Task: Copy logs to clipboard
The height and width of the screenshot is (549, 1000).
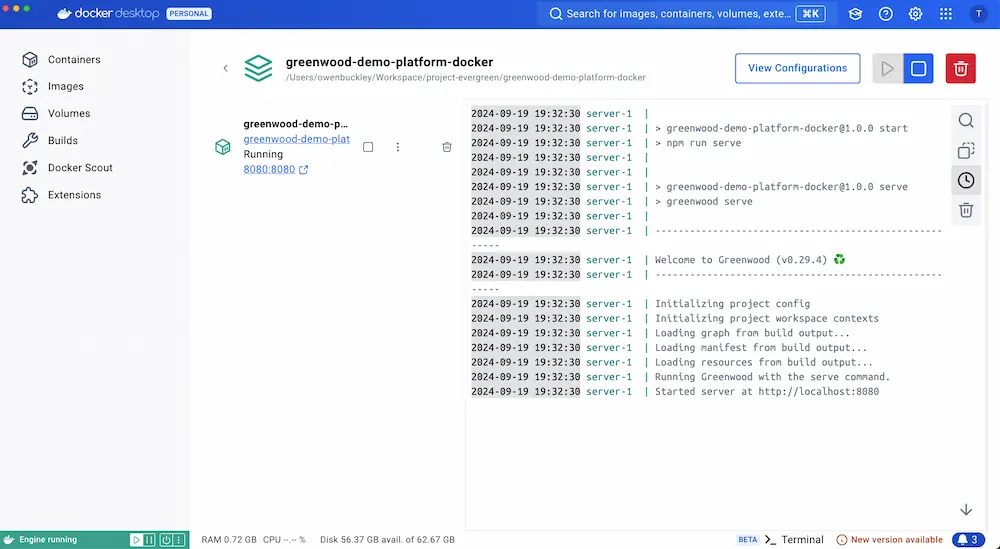Action: pyautogui.click(x=966, y=151)
